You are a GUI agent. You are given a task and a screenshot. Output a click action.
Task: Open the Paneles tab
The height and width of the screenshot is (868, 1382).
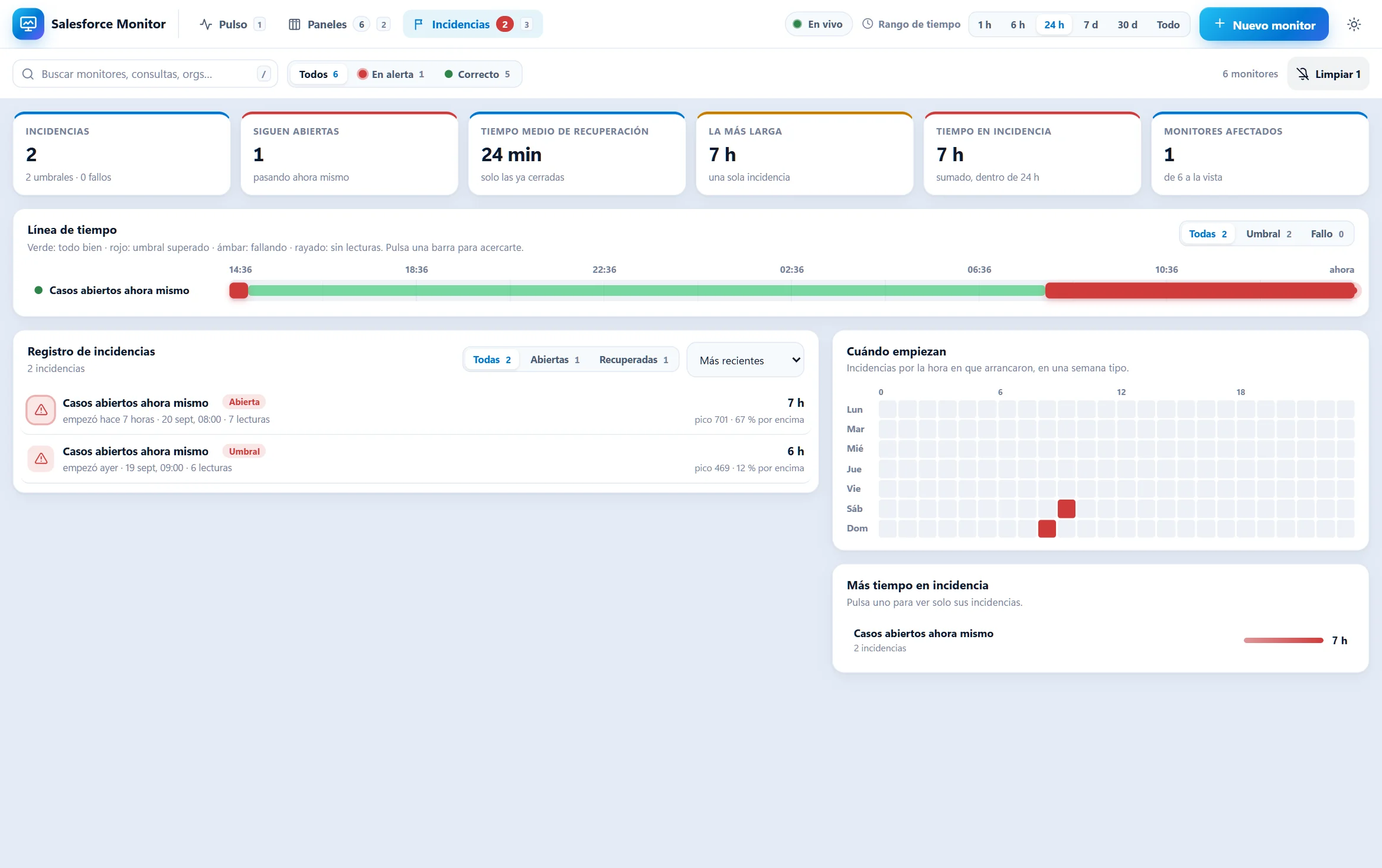338,24
